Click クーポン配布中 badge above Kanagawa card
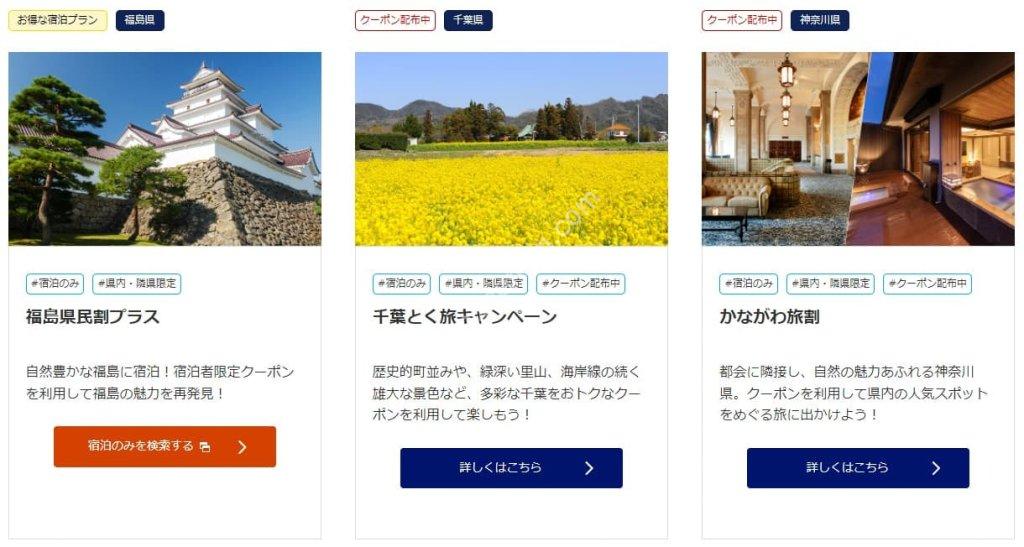Screen dimensions: 1024x547 pos(742,20)
